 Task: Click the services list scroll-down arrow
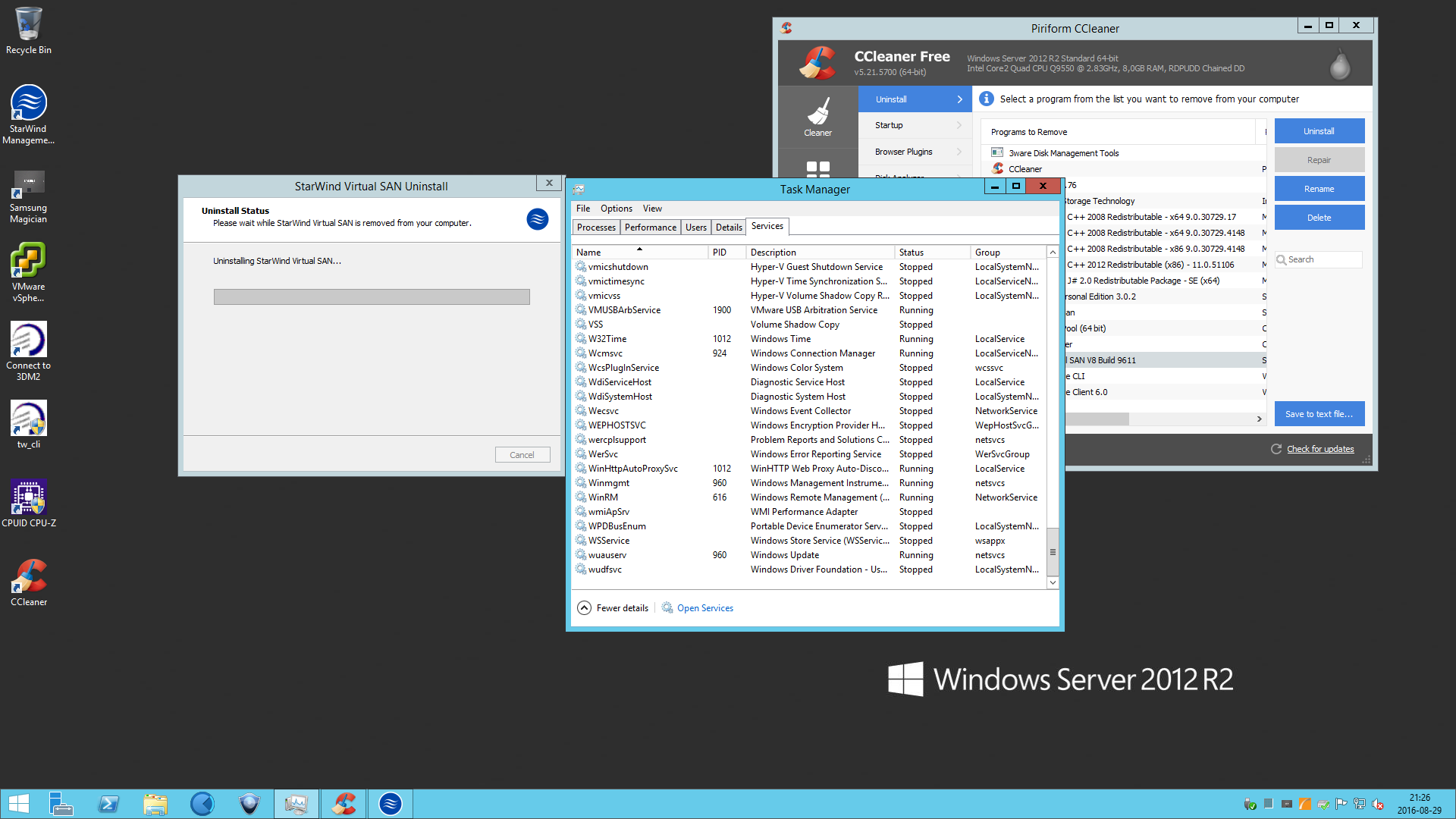click(1053, 582)
